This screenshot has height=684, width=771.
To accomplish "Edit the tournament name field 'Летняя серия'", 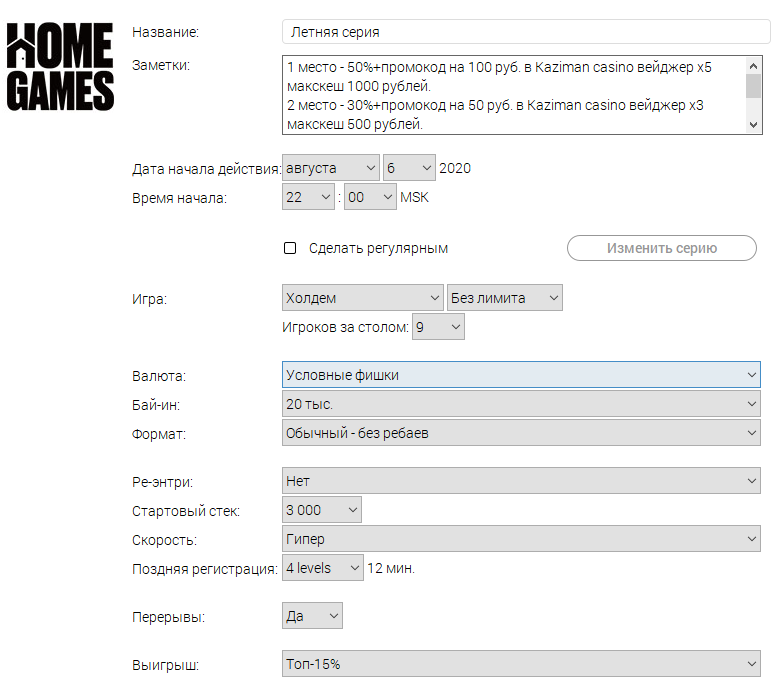I will [526, 32].
